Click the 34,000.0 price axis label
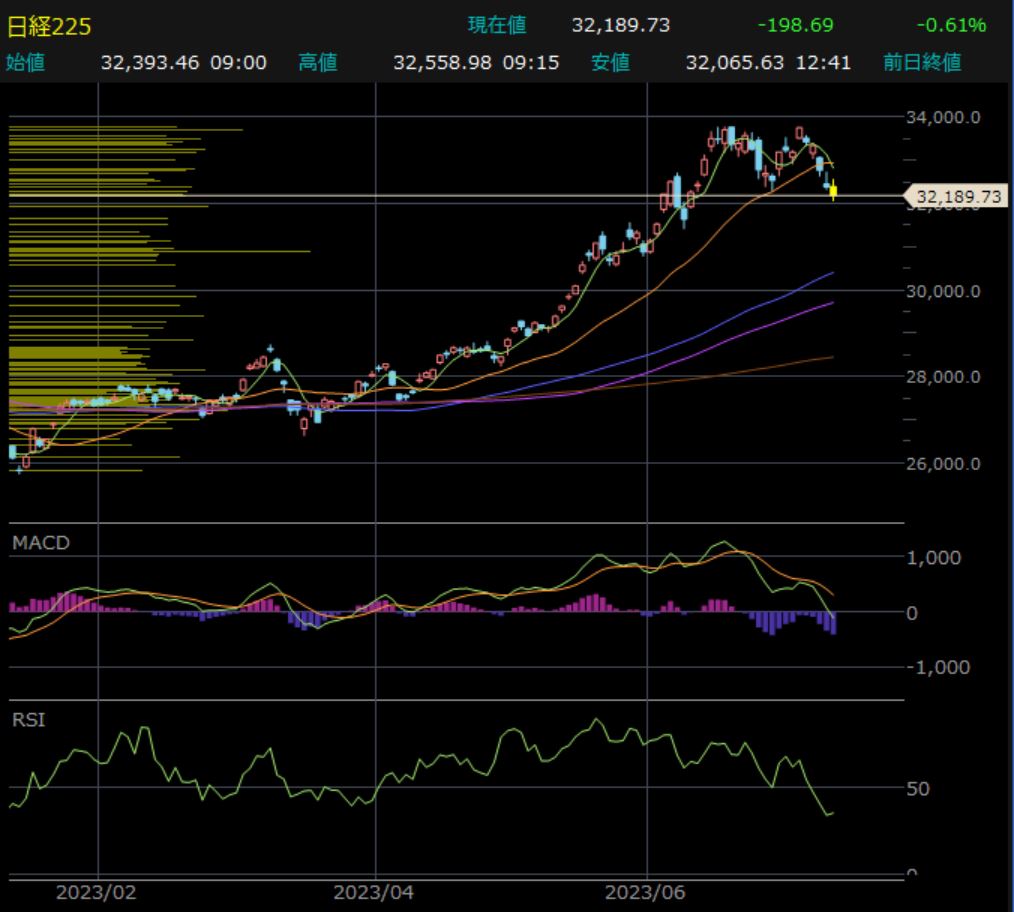The height and width of the screenshot is (912, 1014). tap(944, 117)
